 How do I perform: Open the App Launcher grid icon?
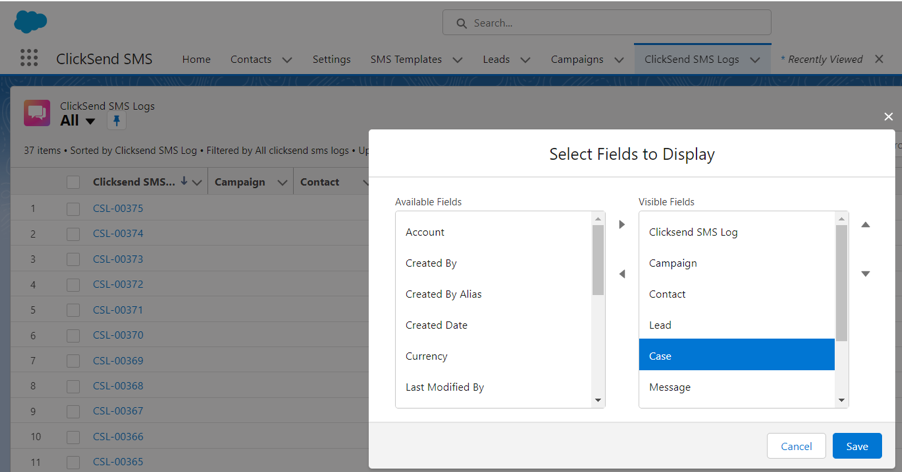[x=29, y=58]
